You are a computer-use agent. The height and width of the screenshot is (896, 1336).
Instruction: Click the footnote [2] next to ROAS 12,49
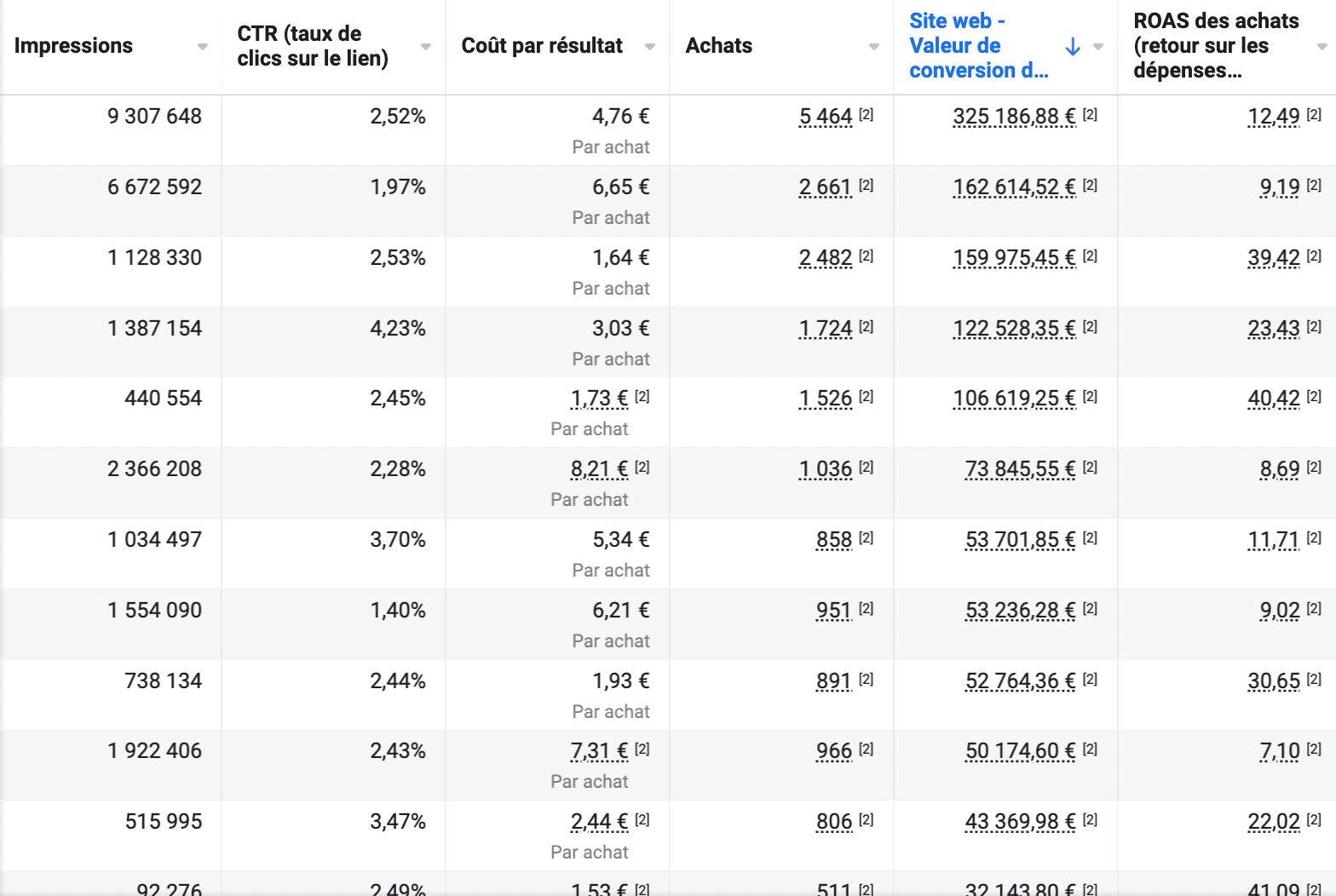pos(1314,115)
